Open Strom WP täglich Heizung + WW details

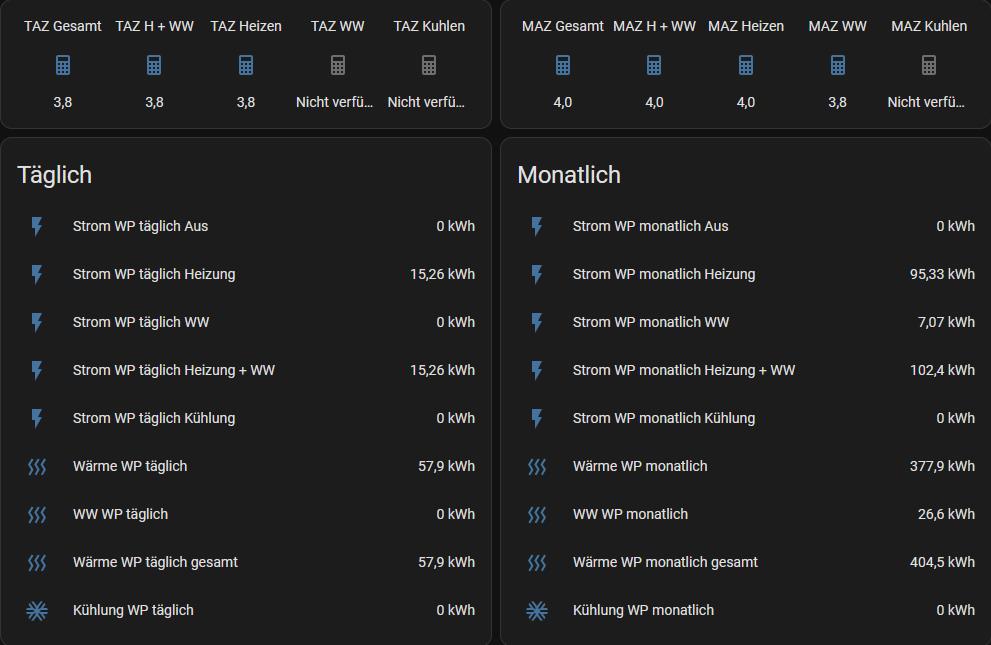pyautogui.click(x=174, y=370)
